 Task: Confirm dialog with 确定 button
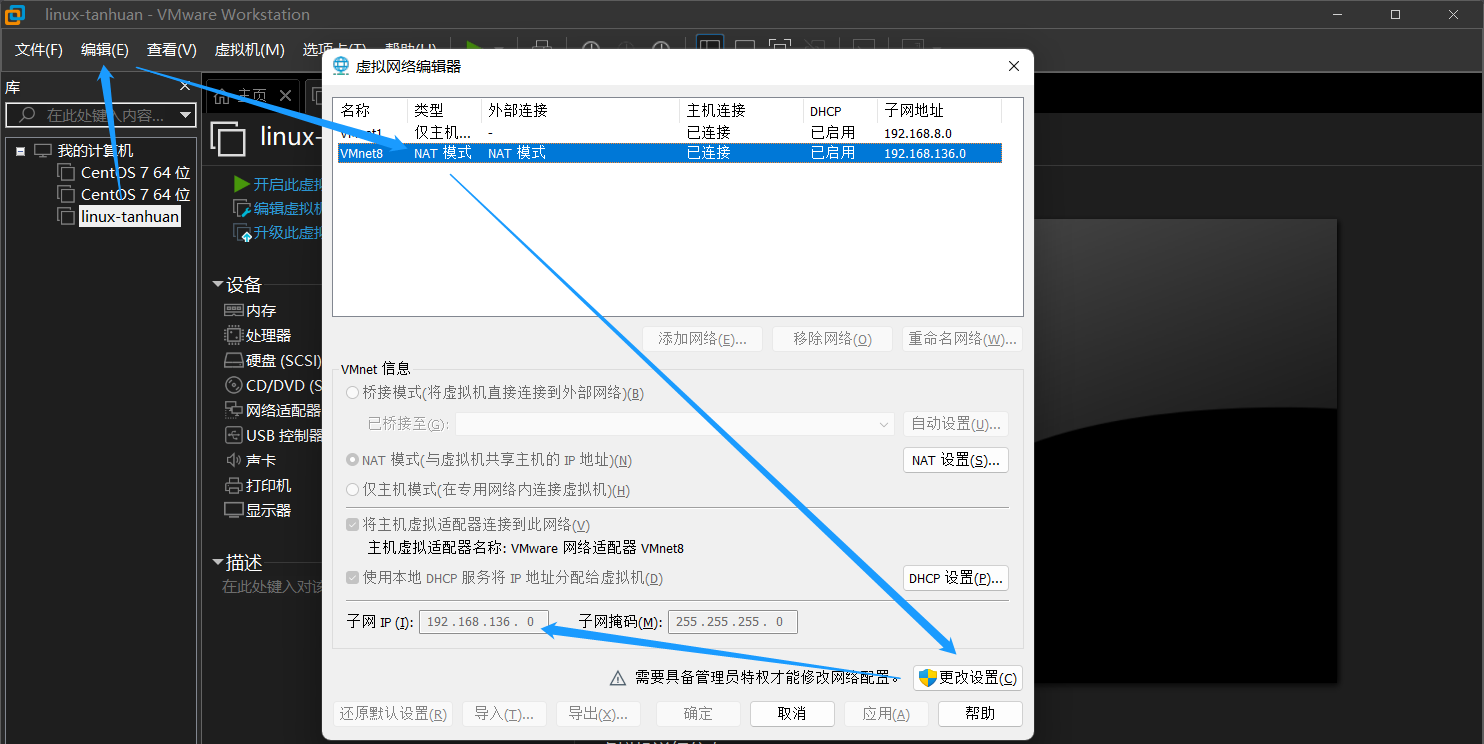(x=698, y=714)
